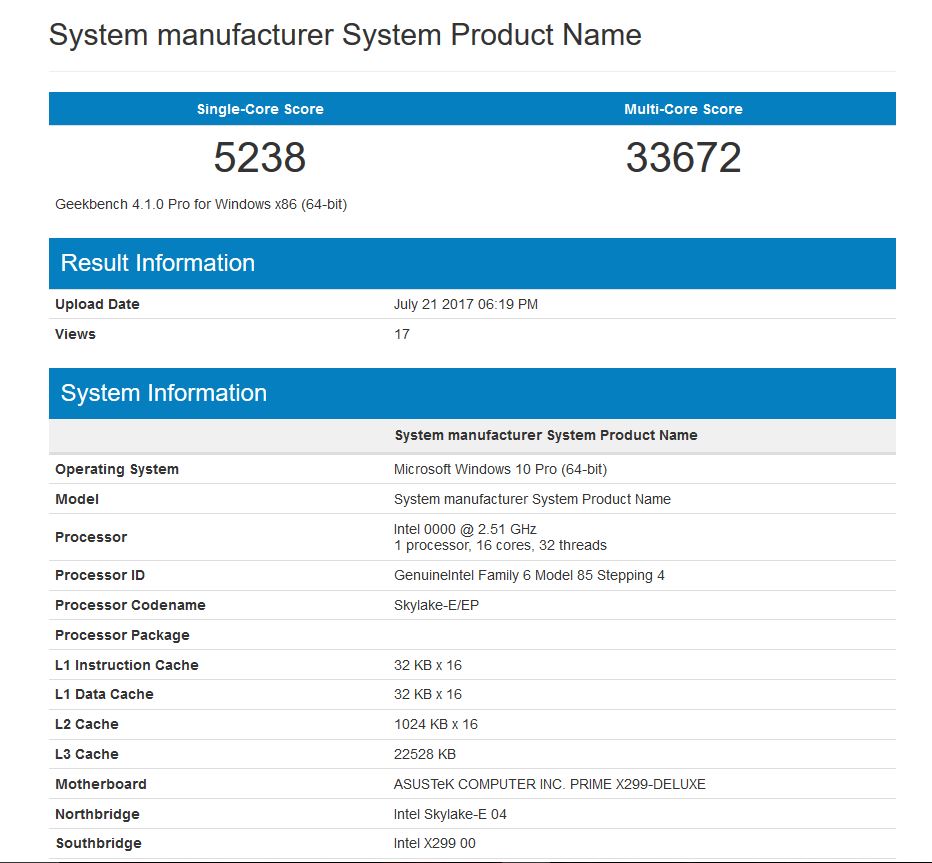Select the Result Information section header
The width and height of the screenshot is (932, 863).
pyautogui.click(x=158, y=263)
